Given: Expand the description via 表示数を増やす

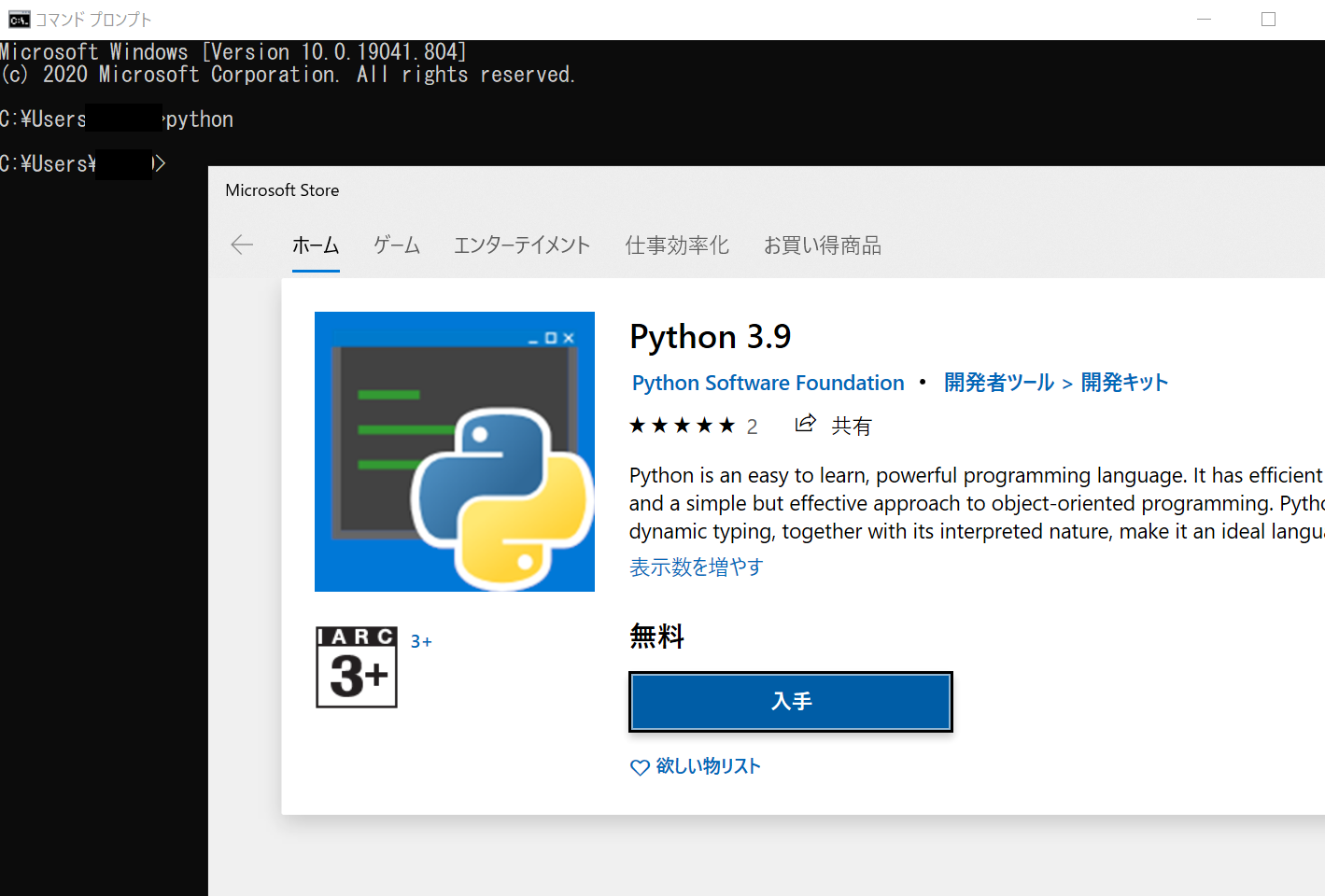Looking at the screenshot, I should [696, 567].
